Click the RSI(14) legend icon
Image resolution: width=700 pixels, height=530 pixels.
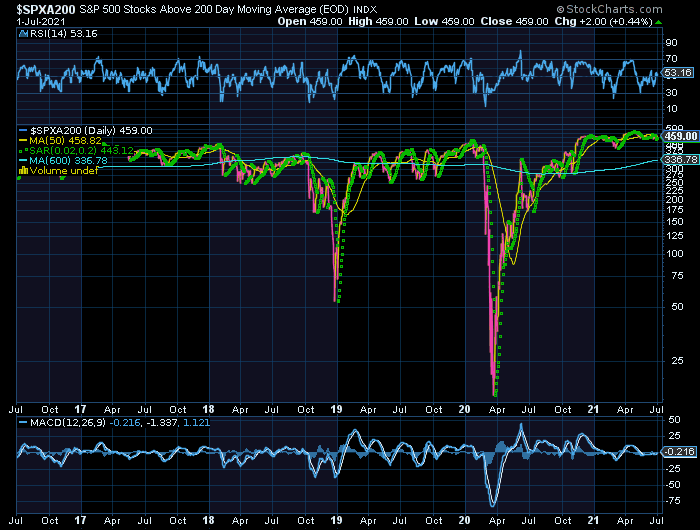(24, 34)
